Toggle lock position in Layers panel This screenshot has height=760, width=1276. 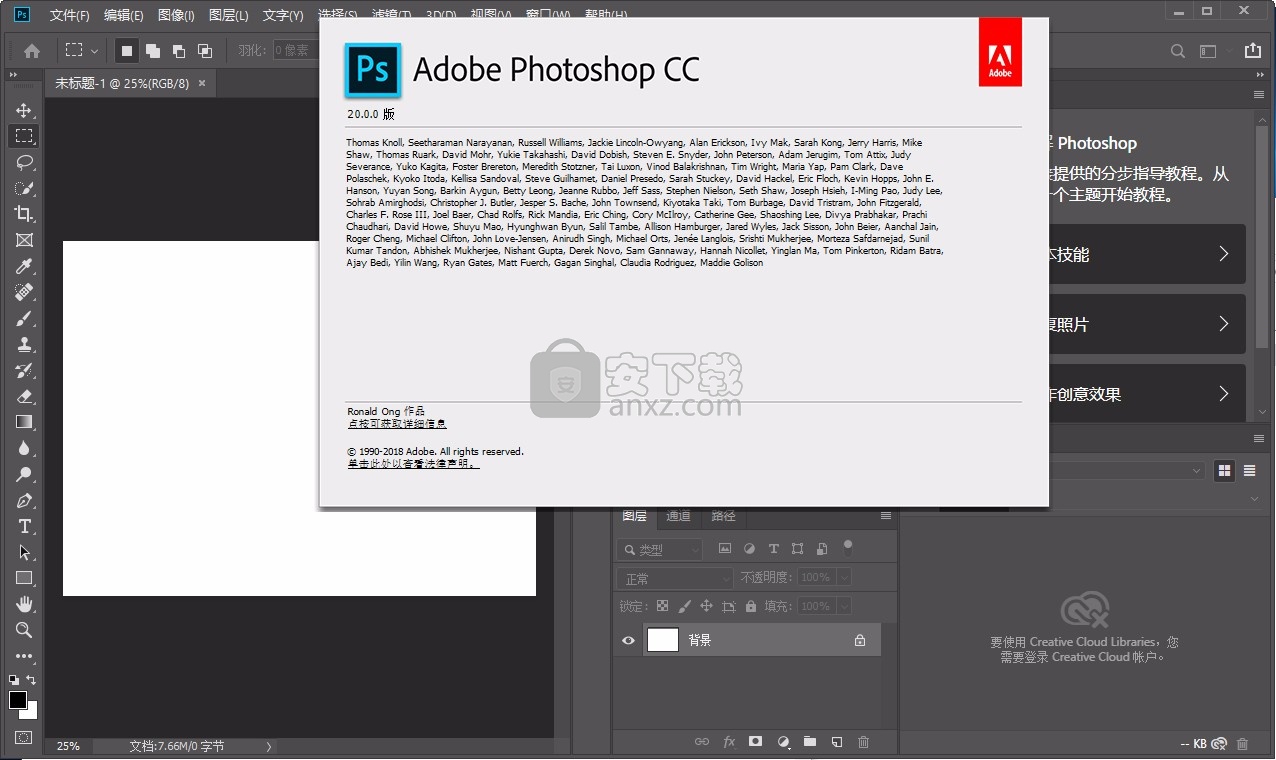(x=706, y=606)
